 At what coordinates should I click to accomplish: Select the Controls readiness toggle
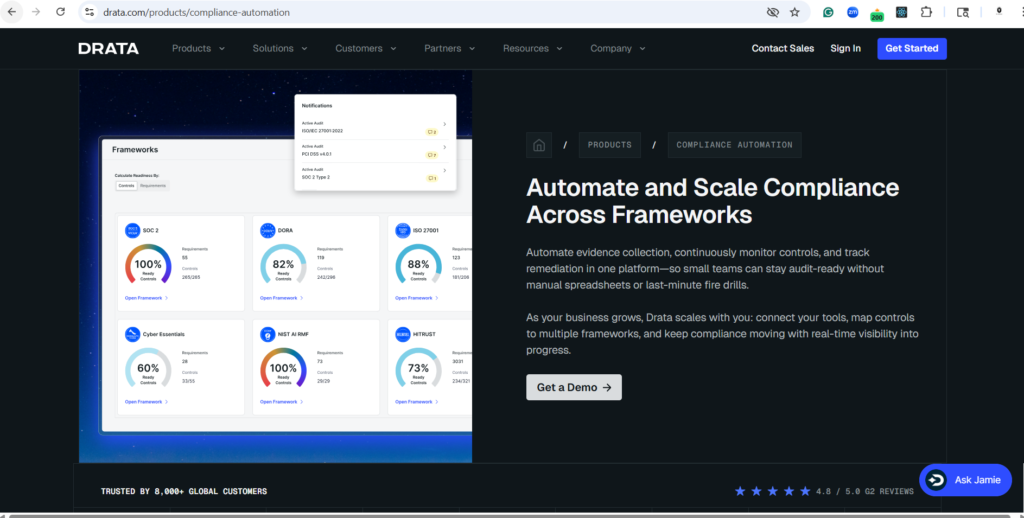pos(126,185)
